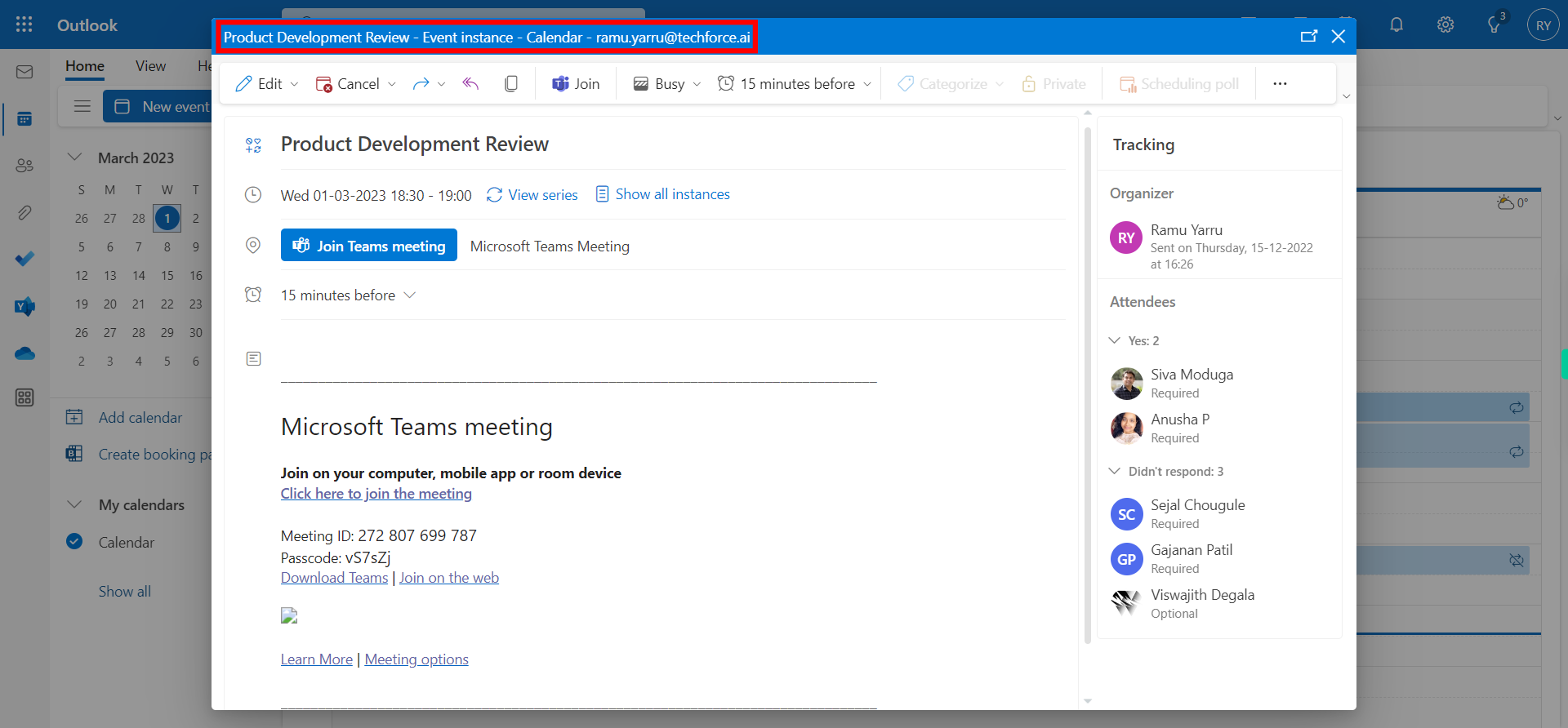Collapse the ribbon chevron
Image resolution: width=1568 pixels, height=728 pixels.
[x=1347, y=96]
